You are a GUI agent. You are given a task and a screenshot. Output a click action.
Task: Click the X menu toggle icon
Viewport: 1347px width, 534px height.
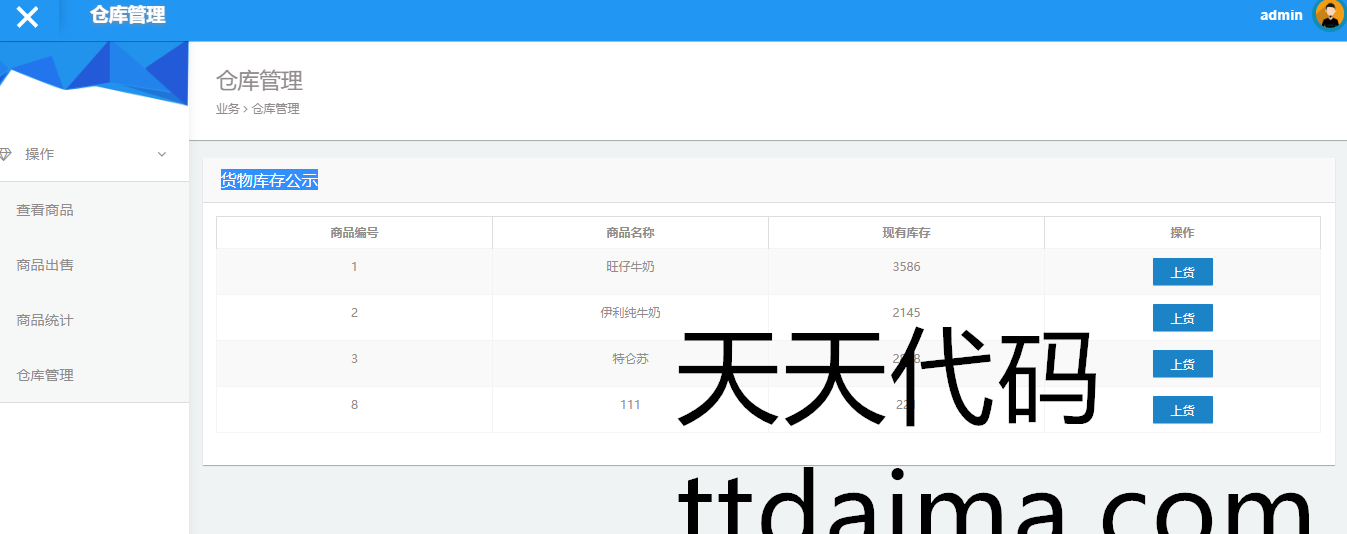28,17
